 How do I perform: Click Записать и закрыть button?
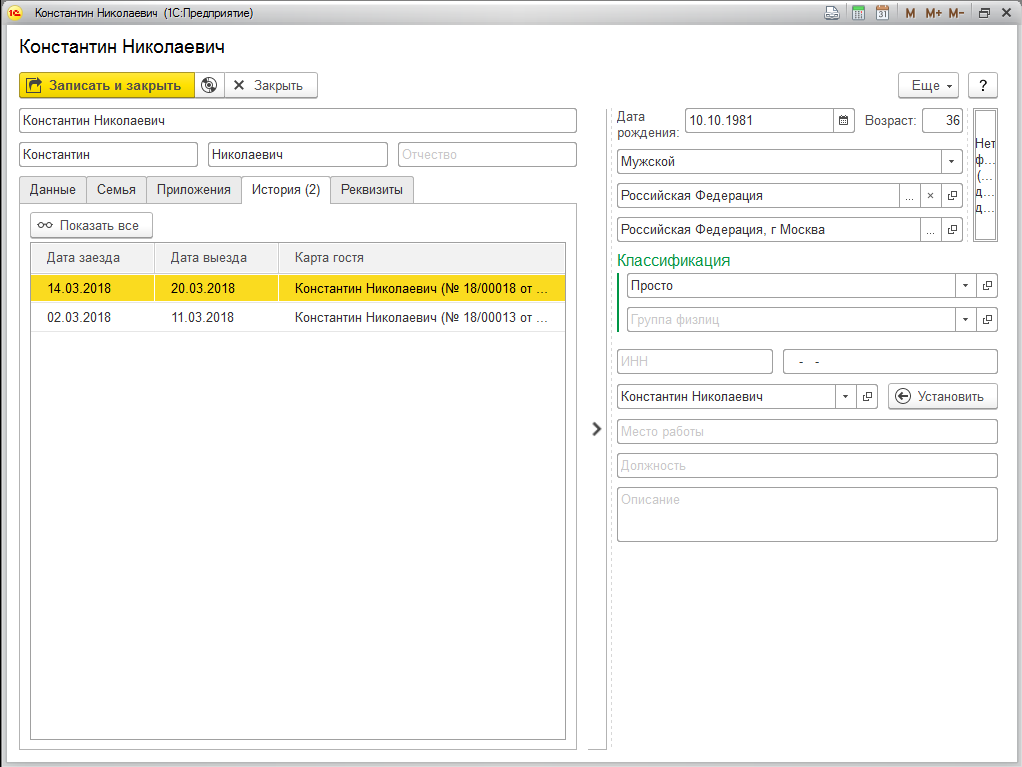(x=107, y=85)
